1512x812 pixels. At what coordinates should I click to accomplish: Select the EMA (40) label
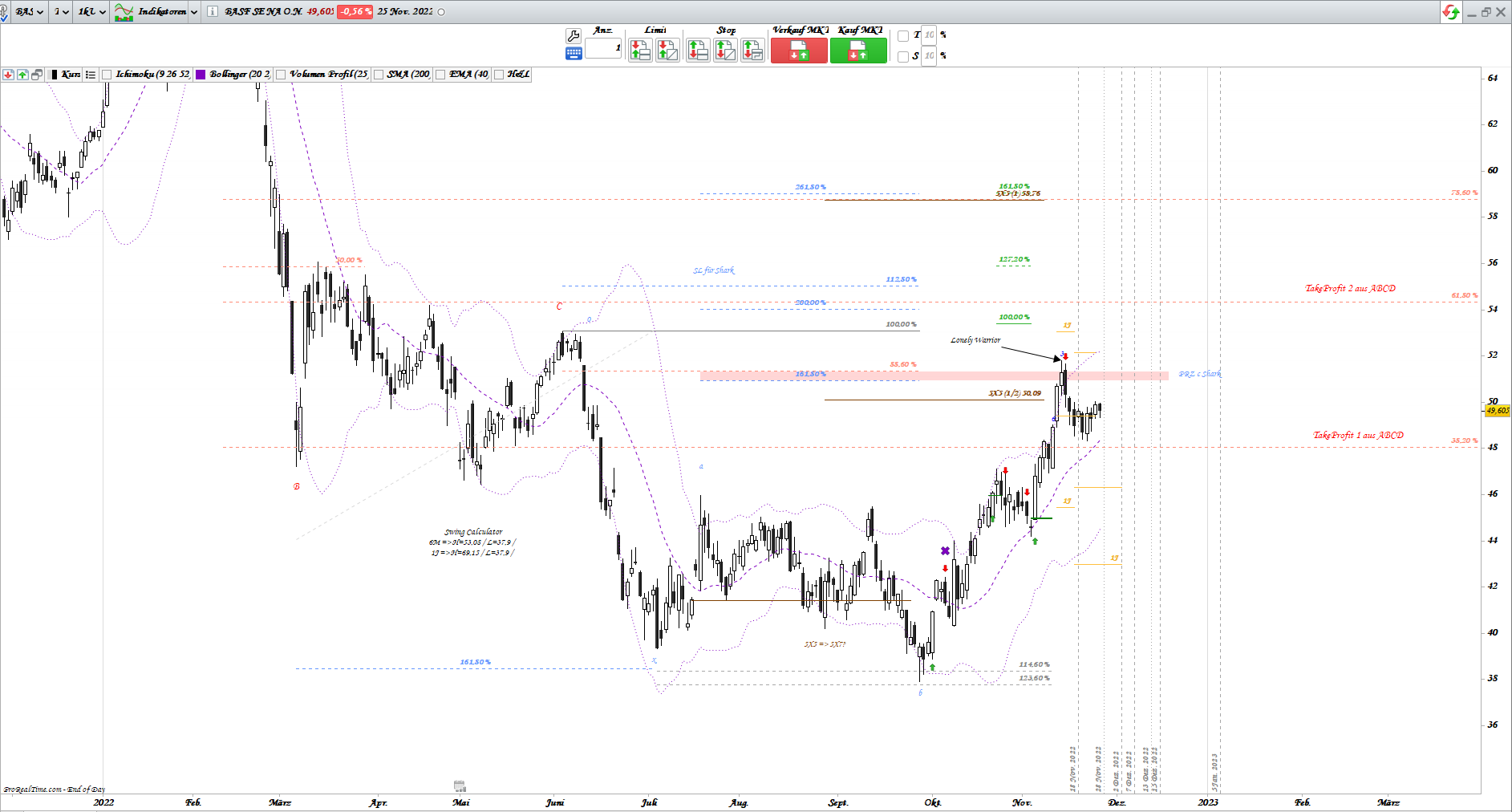click(x=468, y=75)
